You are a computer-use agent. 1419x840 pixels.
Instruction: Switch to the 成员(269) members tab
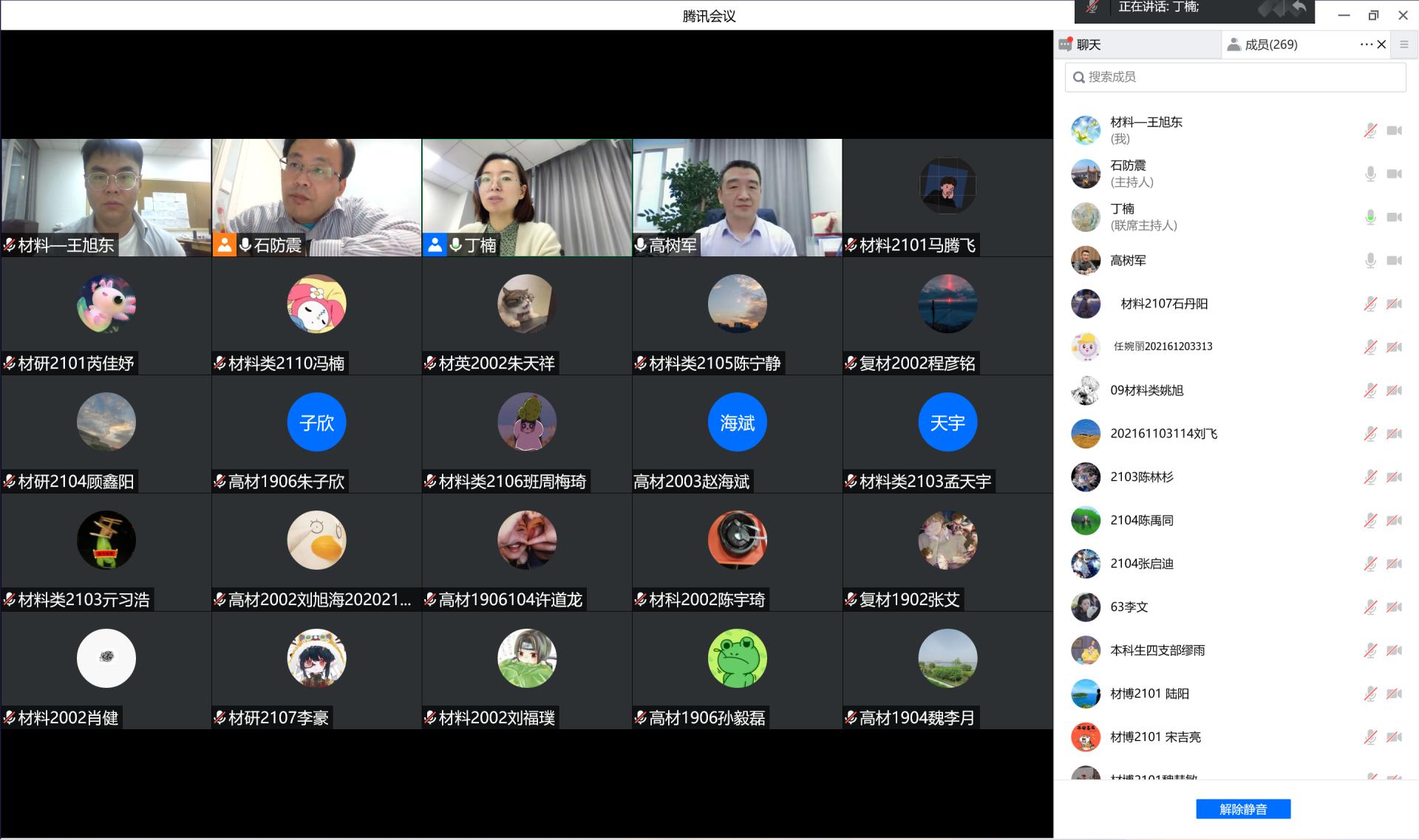pos(1270,45)
